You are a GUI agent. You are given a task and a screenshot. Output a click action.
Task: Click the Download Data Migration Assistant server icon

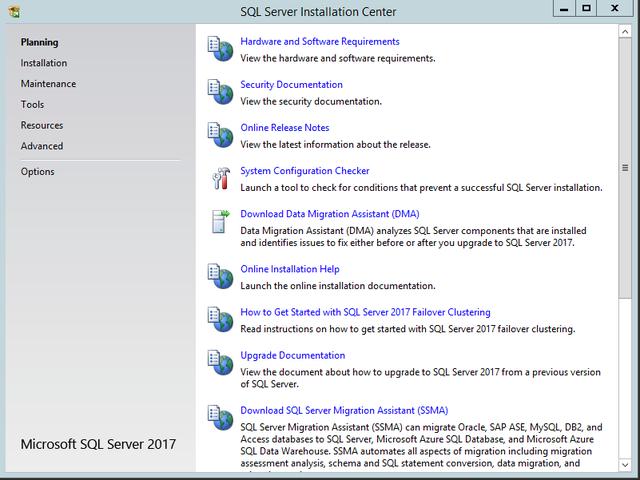tap(221, 221)
